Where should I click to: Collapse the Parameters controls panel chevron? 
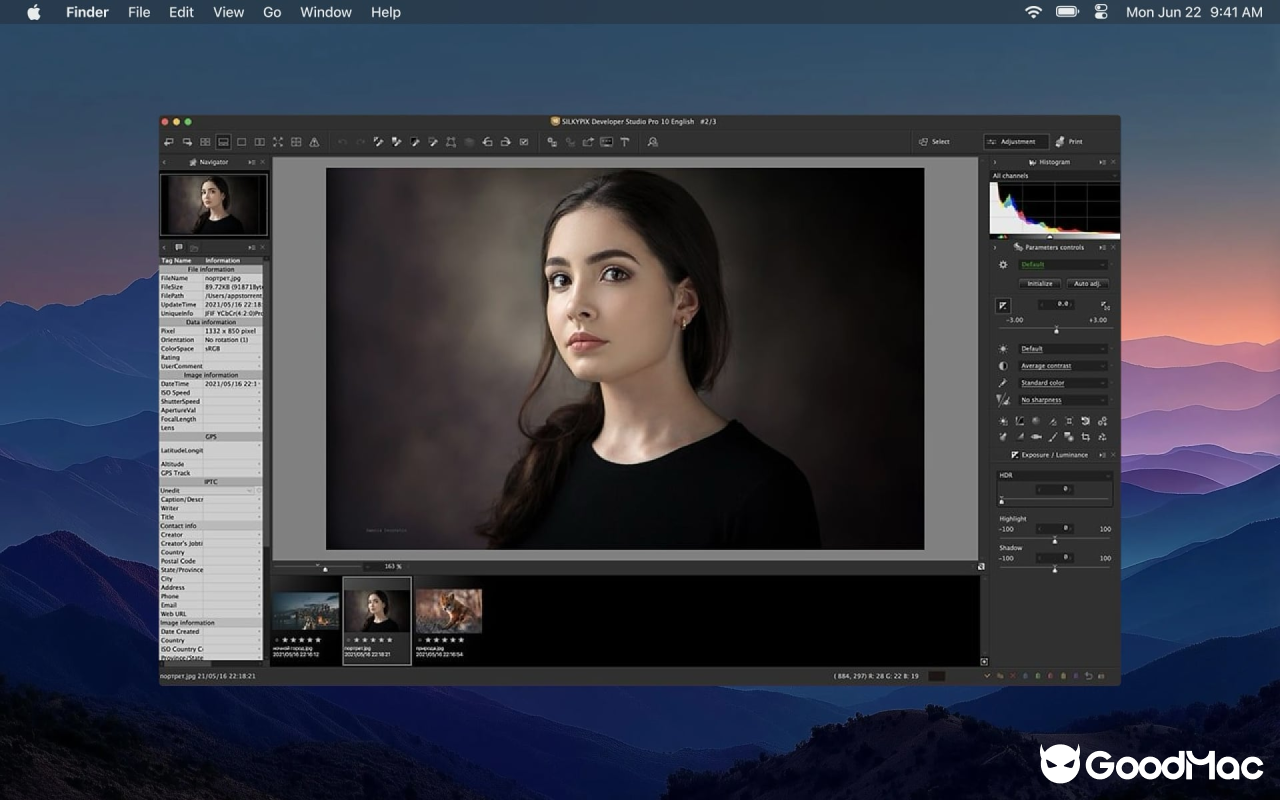point(994,247)
